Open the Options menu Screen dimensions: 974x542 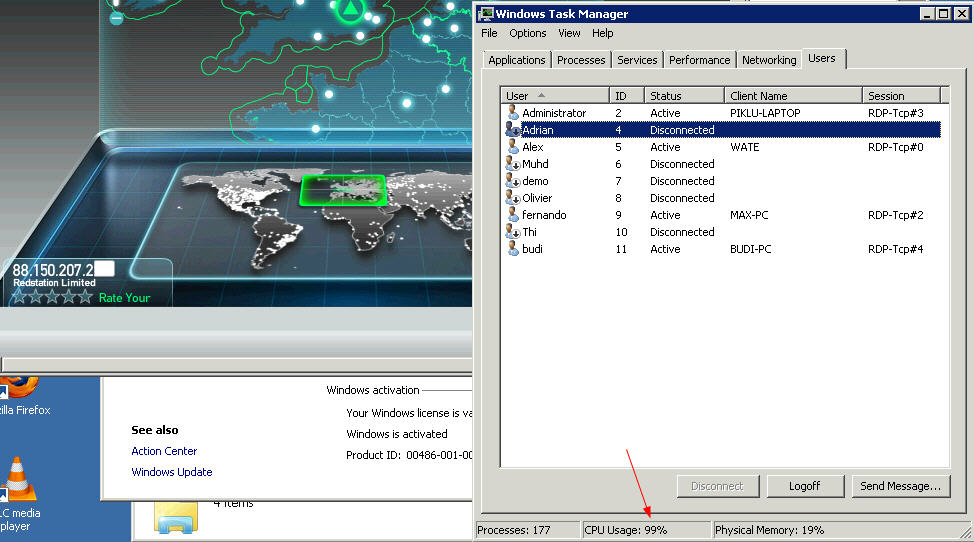pyautogui.click(x=527, y=33)
